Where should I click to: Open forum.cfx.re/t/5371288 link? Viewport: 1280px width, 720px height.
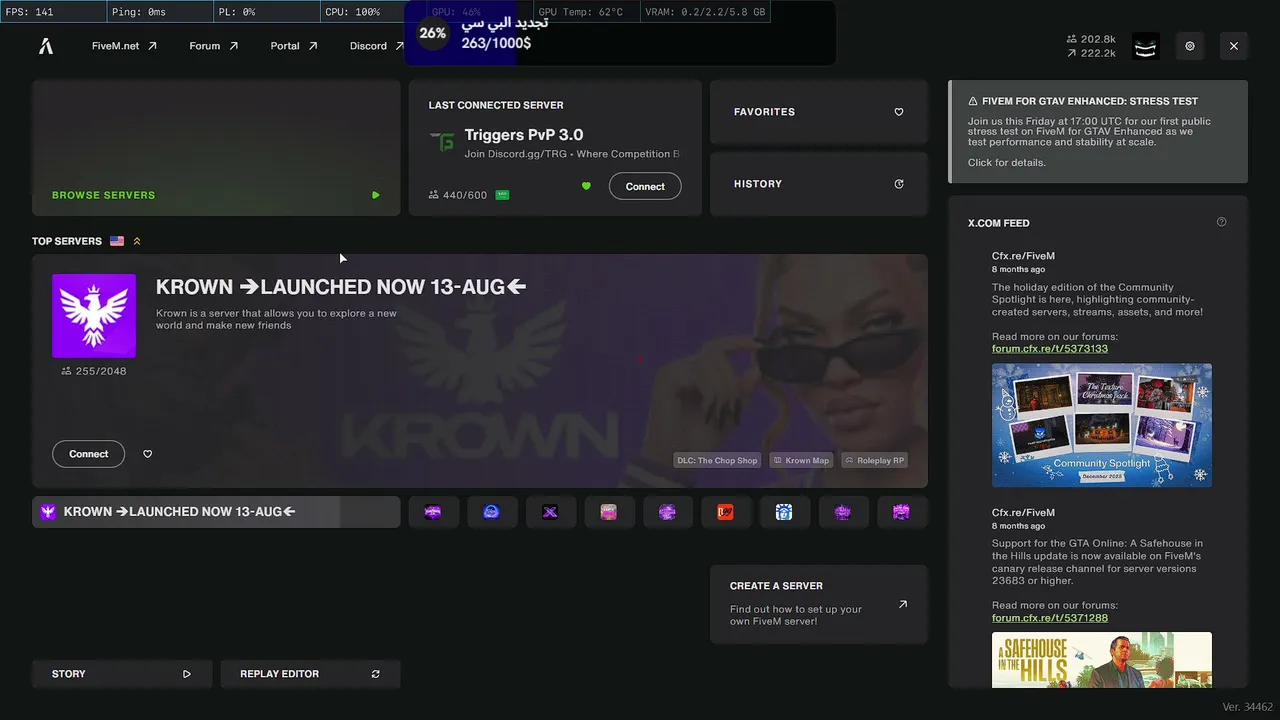pos(1050,618)
